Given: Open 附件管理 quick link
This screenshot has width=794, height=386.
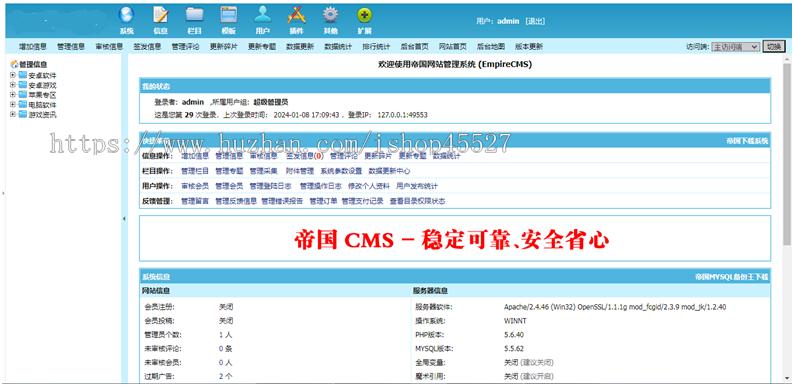Looking at the screenshot, I should [x=300, y=171].
